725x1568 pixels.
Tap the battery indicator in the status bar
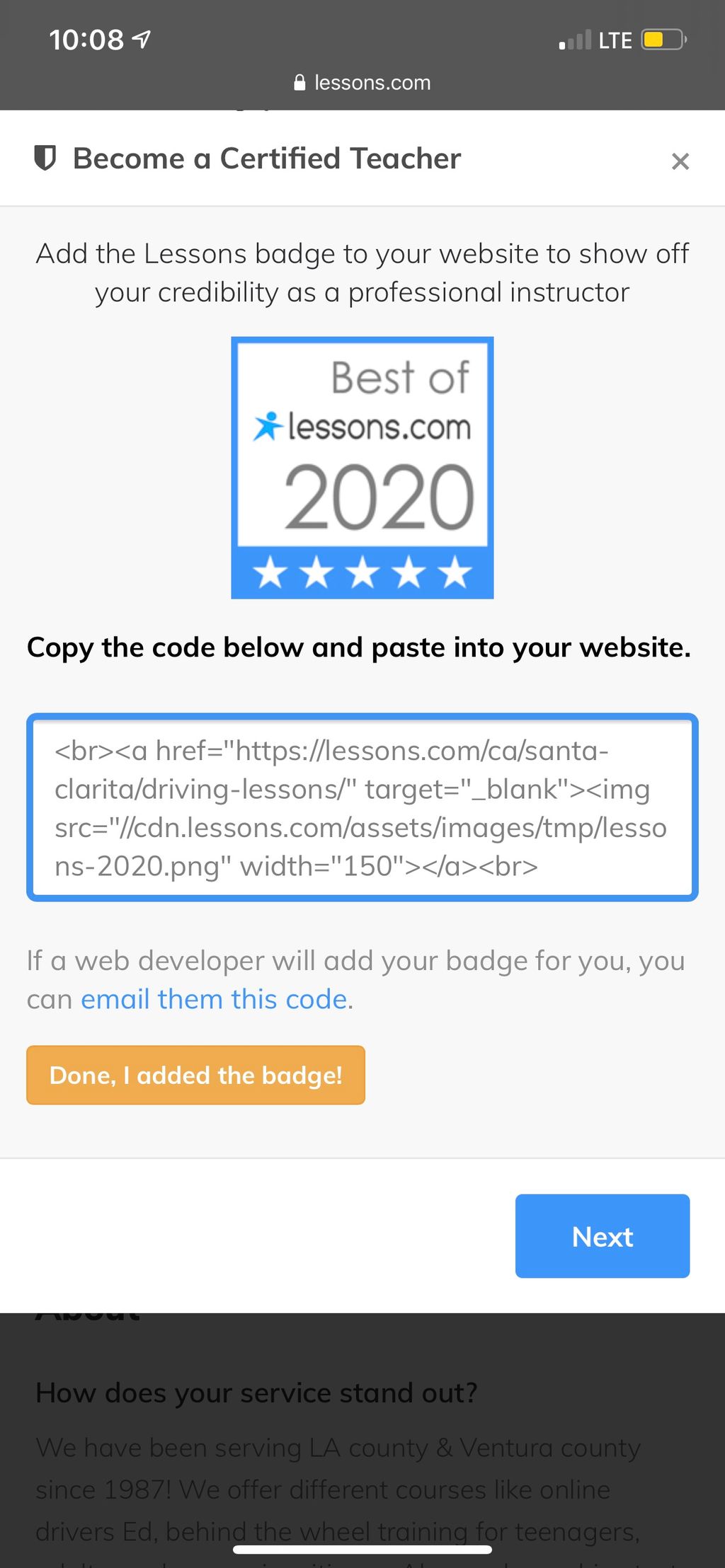(x=663, y=40)
